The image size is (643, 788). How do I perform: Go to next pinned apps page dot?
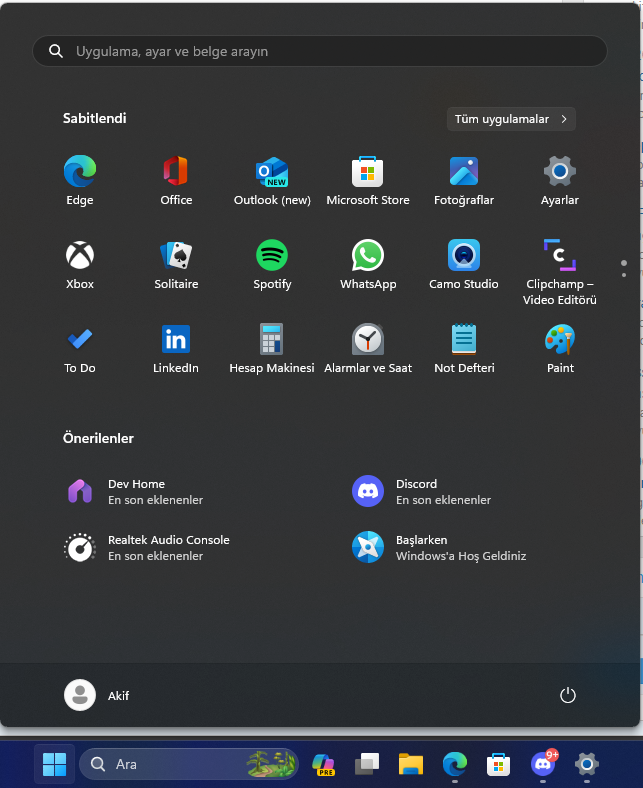624,275
